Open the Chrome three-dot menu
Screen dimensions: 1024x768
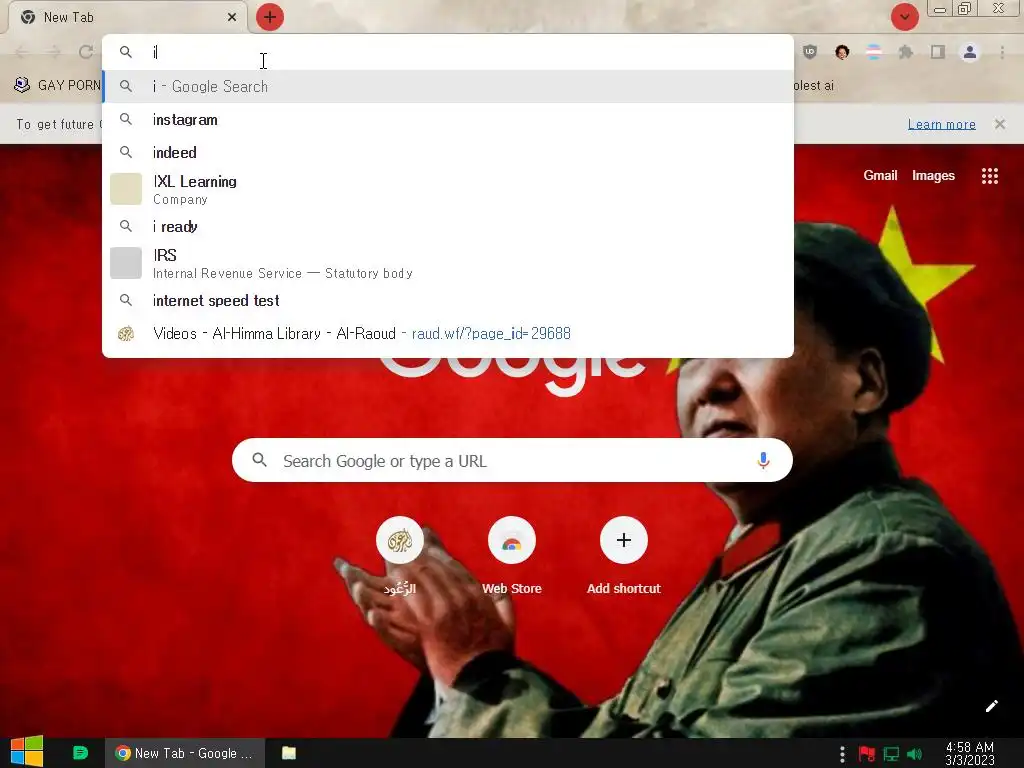pos(1002,52)
